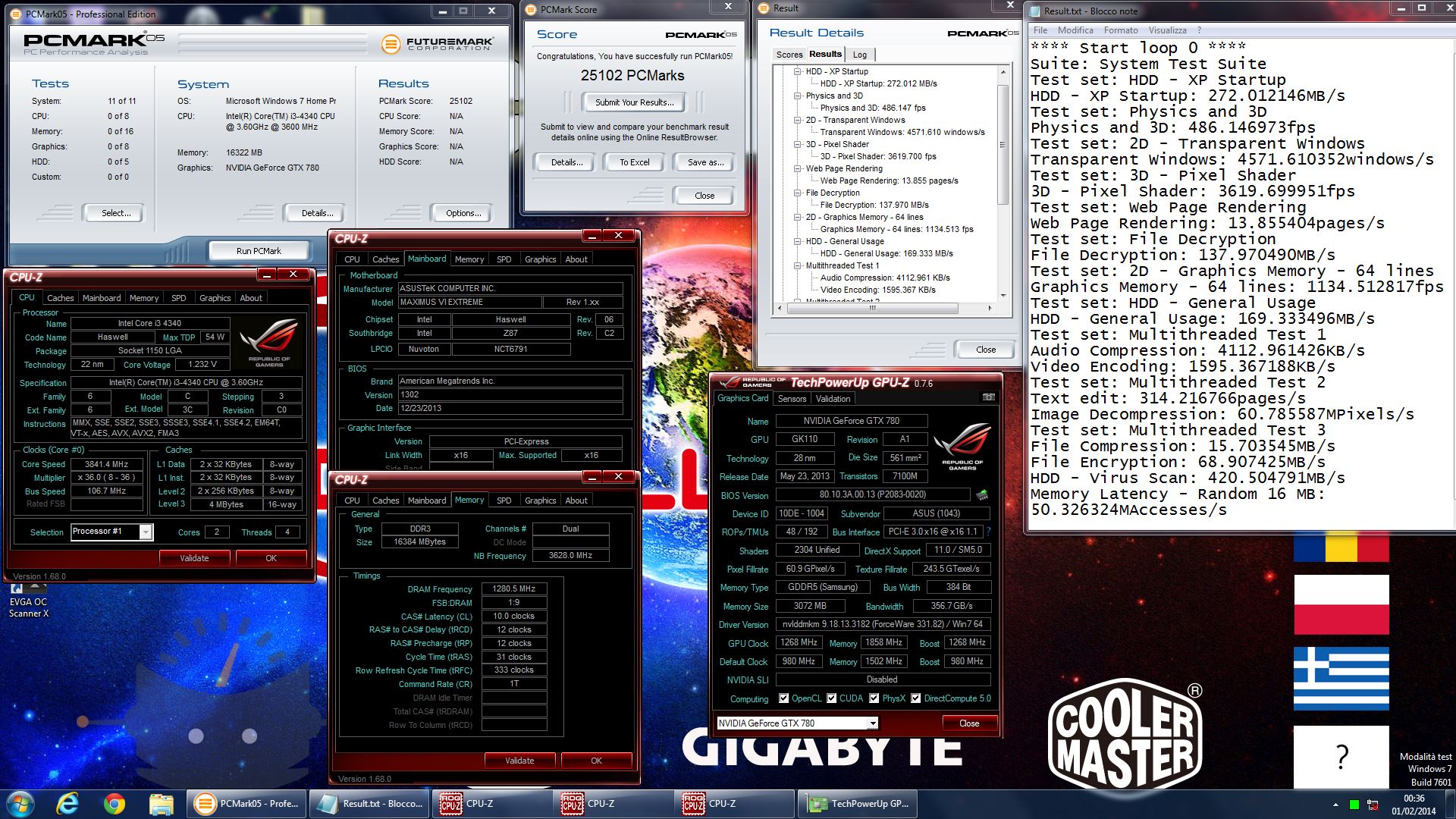Click the horizontal scrollbar in Result Details tree

point(871,308)
